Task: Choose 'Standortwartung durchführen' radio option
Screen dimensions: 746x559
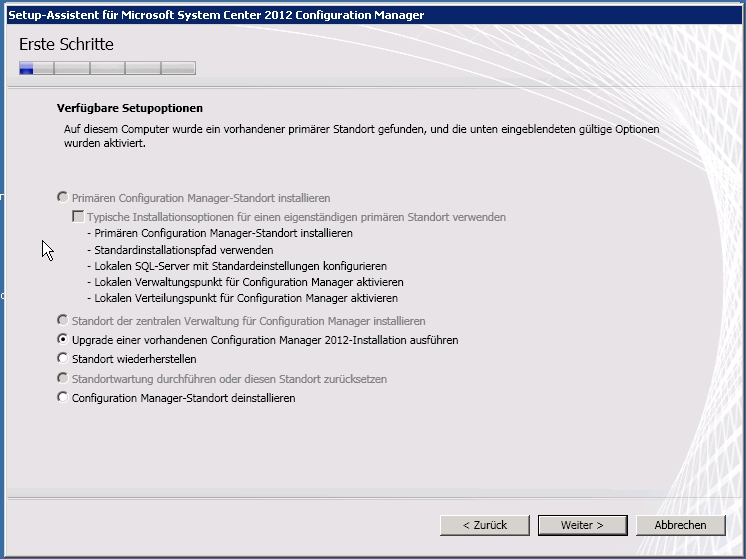Action: (x=64, y=379)
